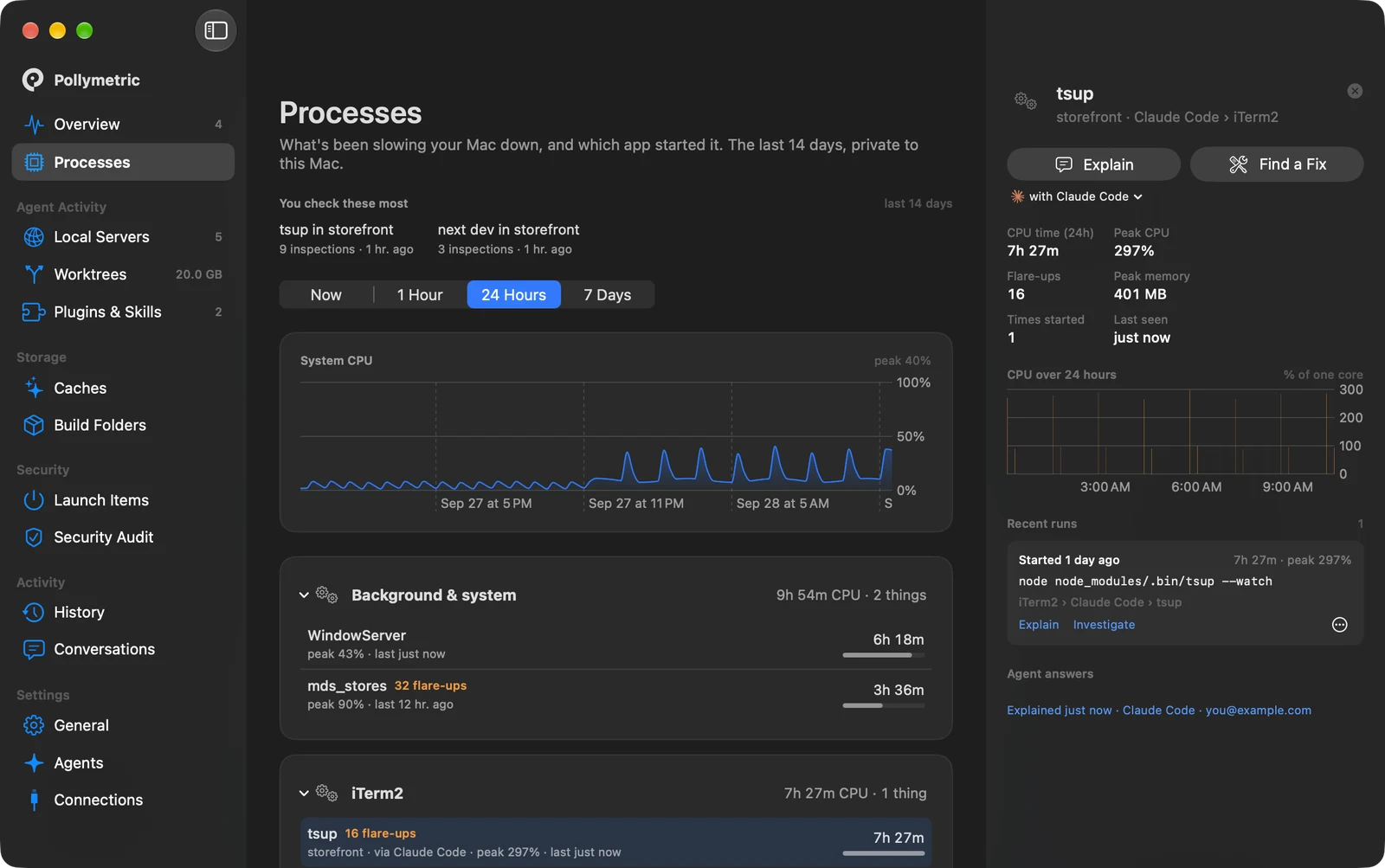Close the tsup detail panel

1355,91
